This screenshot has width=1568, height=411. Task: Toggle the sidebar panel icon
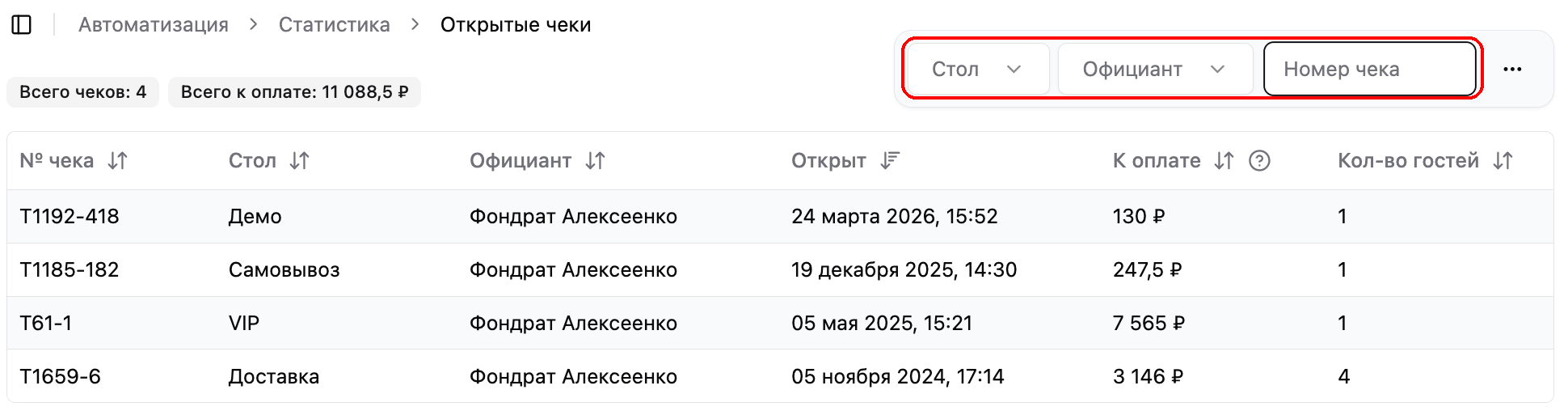pos(22,25)
